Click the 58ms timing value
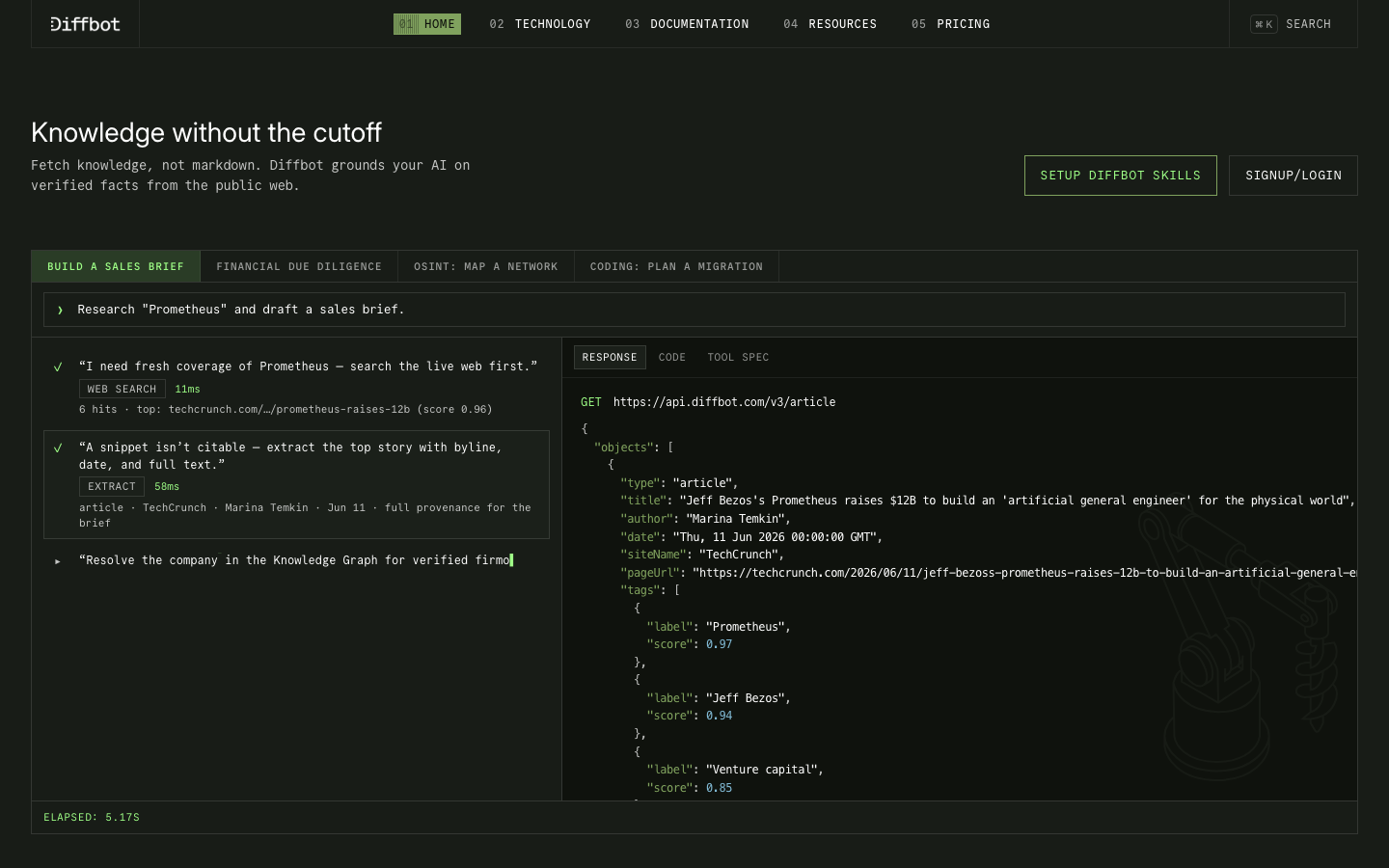1389x868 pixels. coord(167,486)
